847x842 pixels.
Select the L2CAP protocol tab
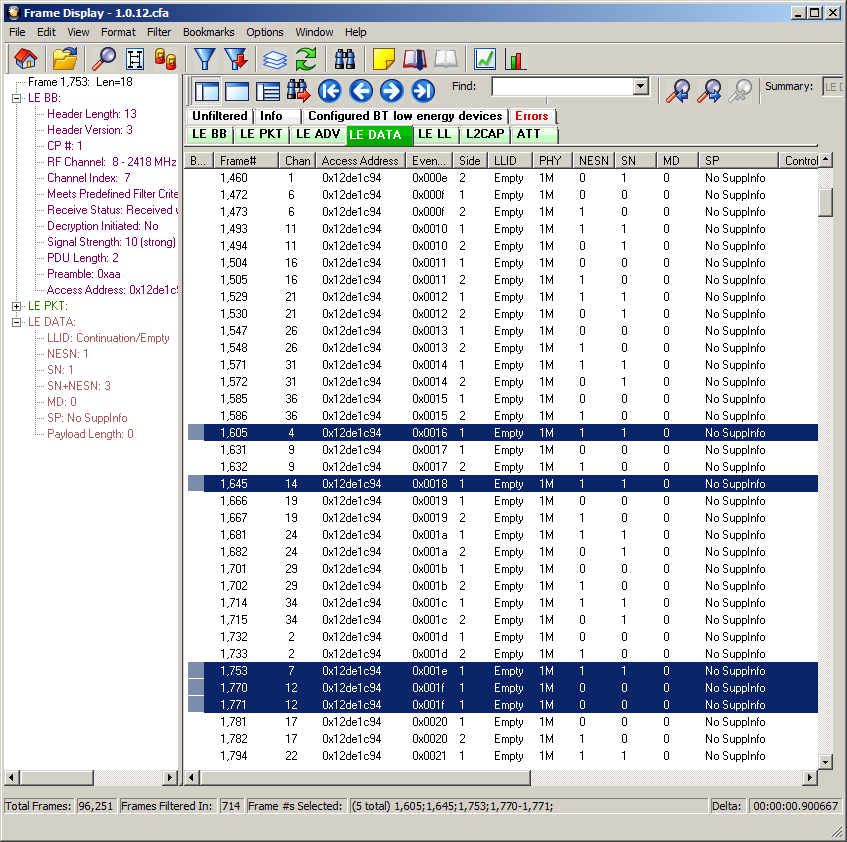tap(485, 134)
